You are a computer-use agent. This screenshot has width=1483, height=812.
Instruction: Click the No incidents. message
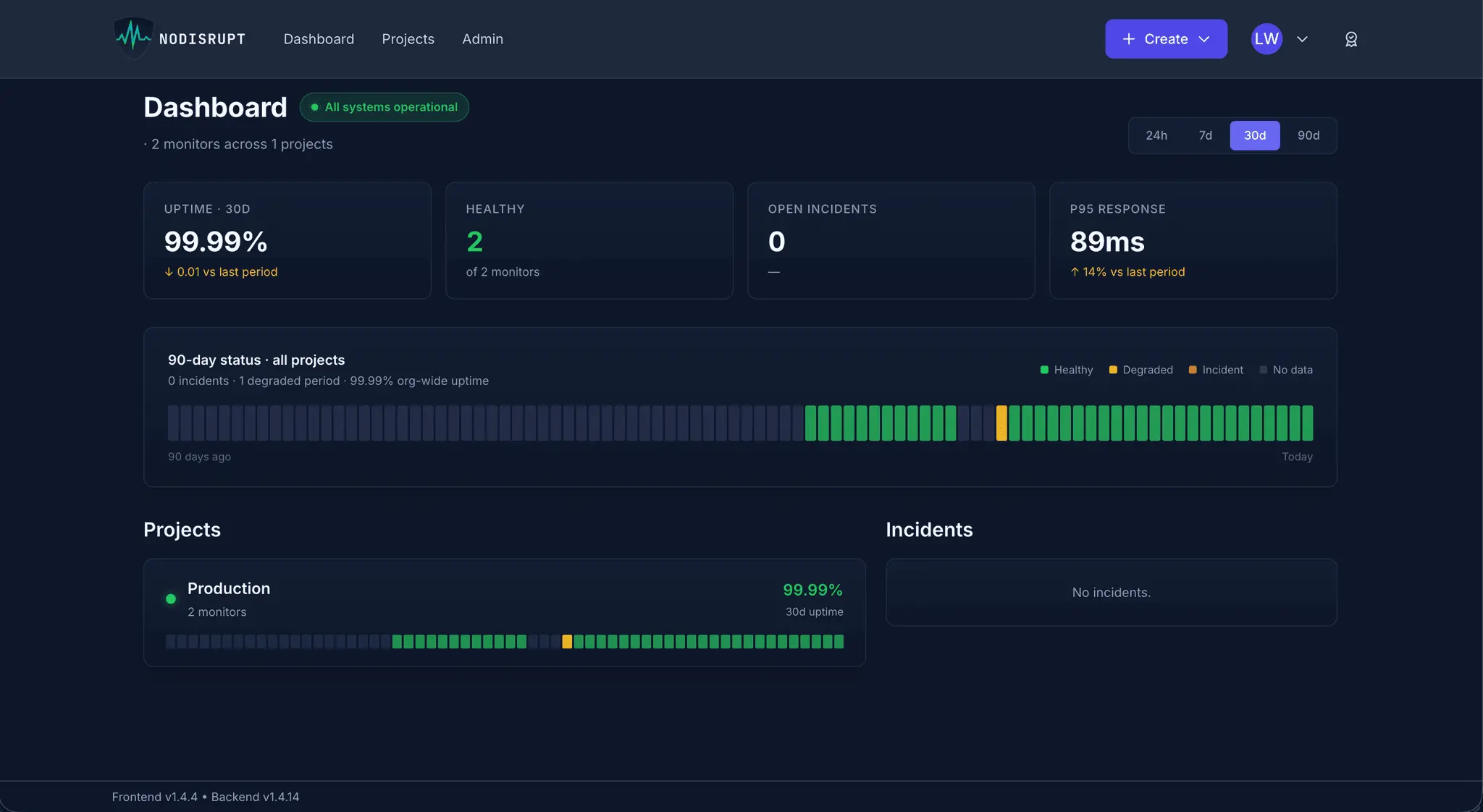1111,592
